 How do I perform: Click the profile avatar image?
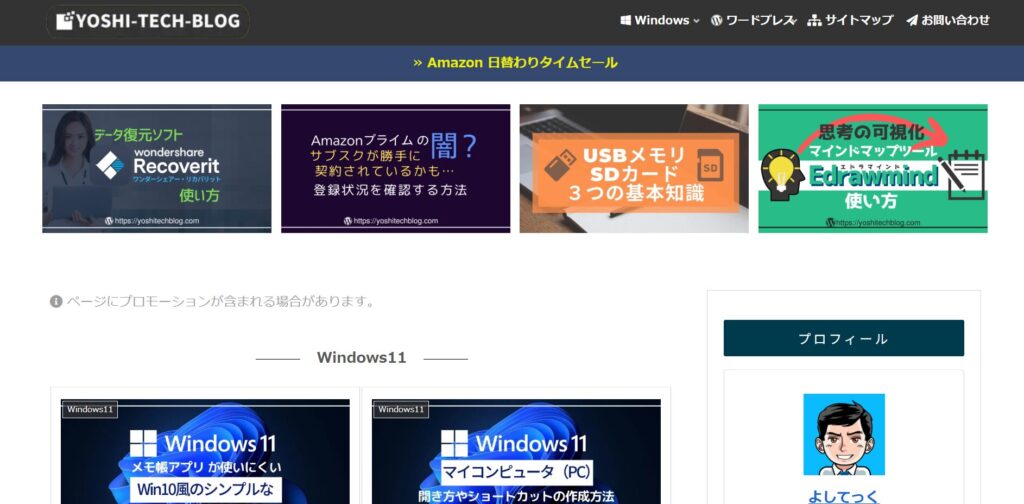point(844,434)
